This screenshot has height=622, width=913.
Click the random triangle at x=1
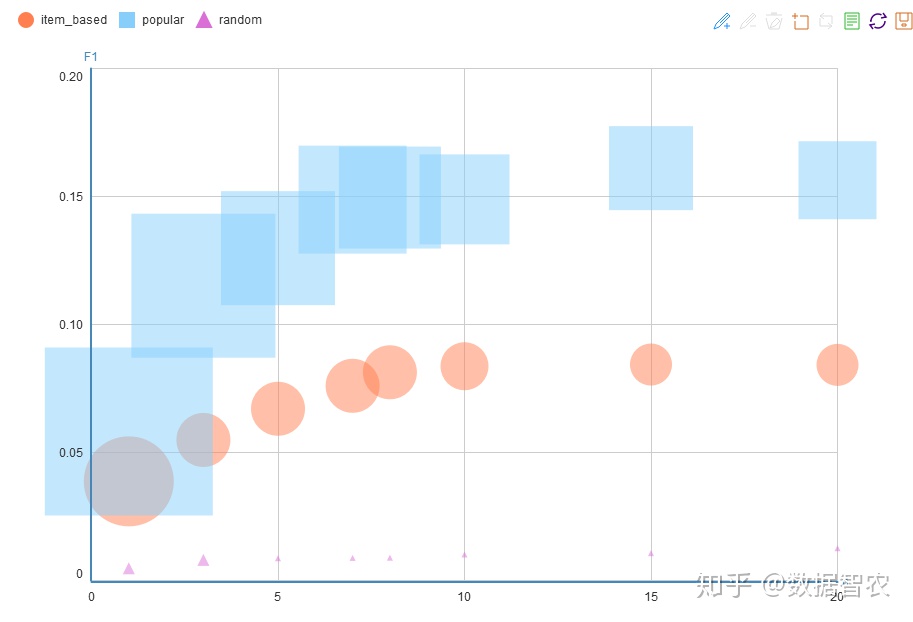click(x=128, y=569)
